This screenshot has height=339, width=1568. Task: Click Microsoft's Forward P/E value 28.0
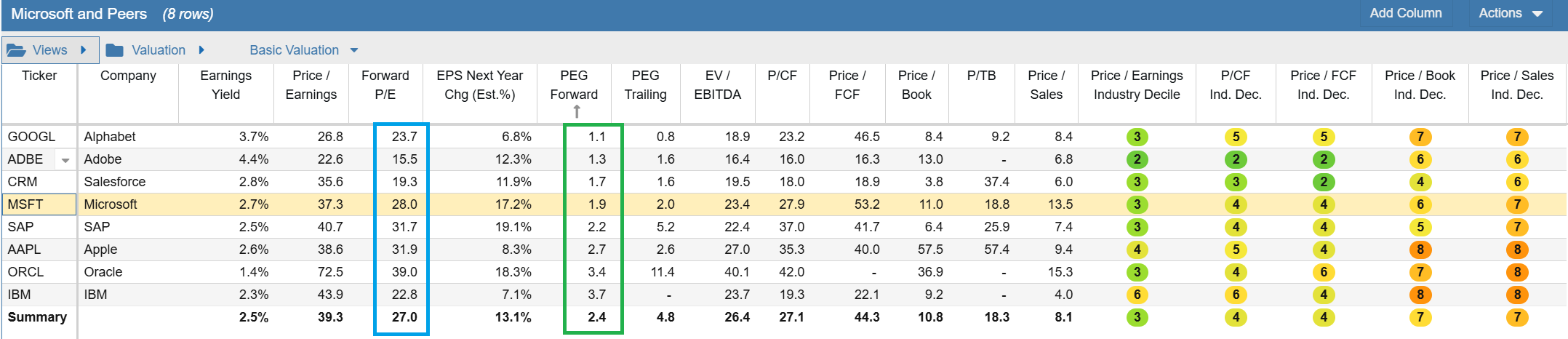pyautogui.click(x=404, y=204)
